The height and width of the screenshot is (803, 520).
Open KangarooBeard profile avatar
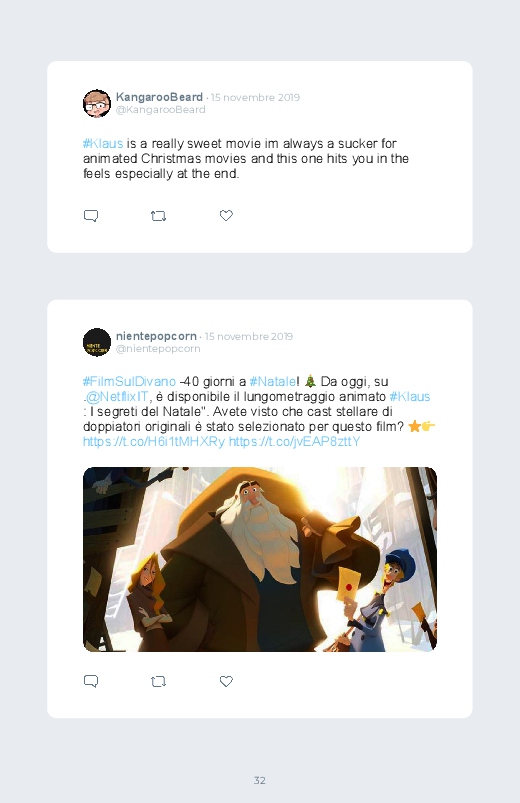coord(97,103)
